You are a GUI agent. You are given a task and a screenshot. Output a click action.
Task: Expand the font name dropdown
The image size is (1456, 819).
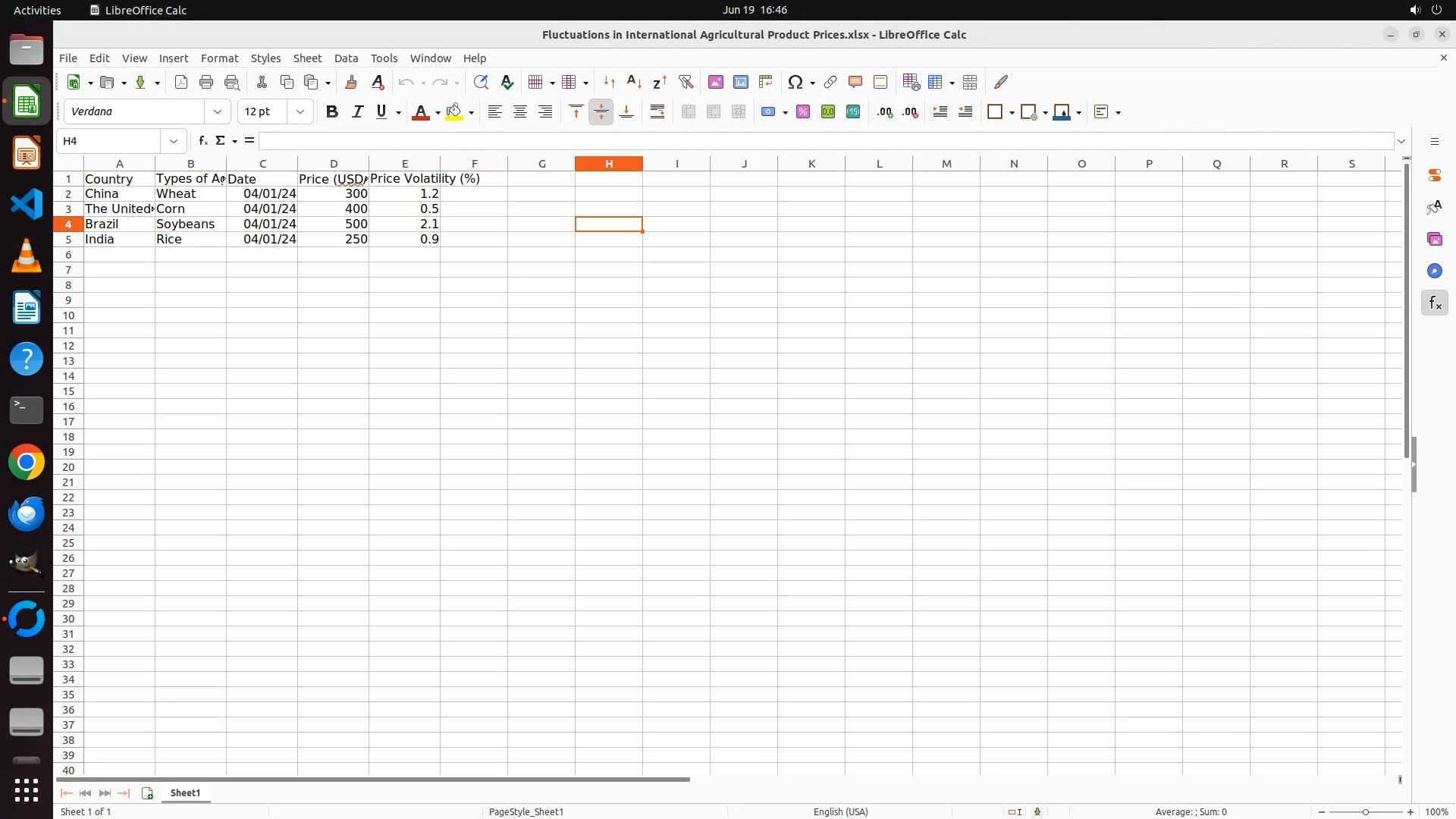pos(218,111)
